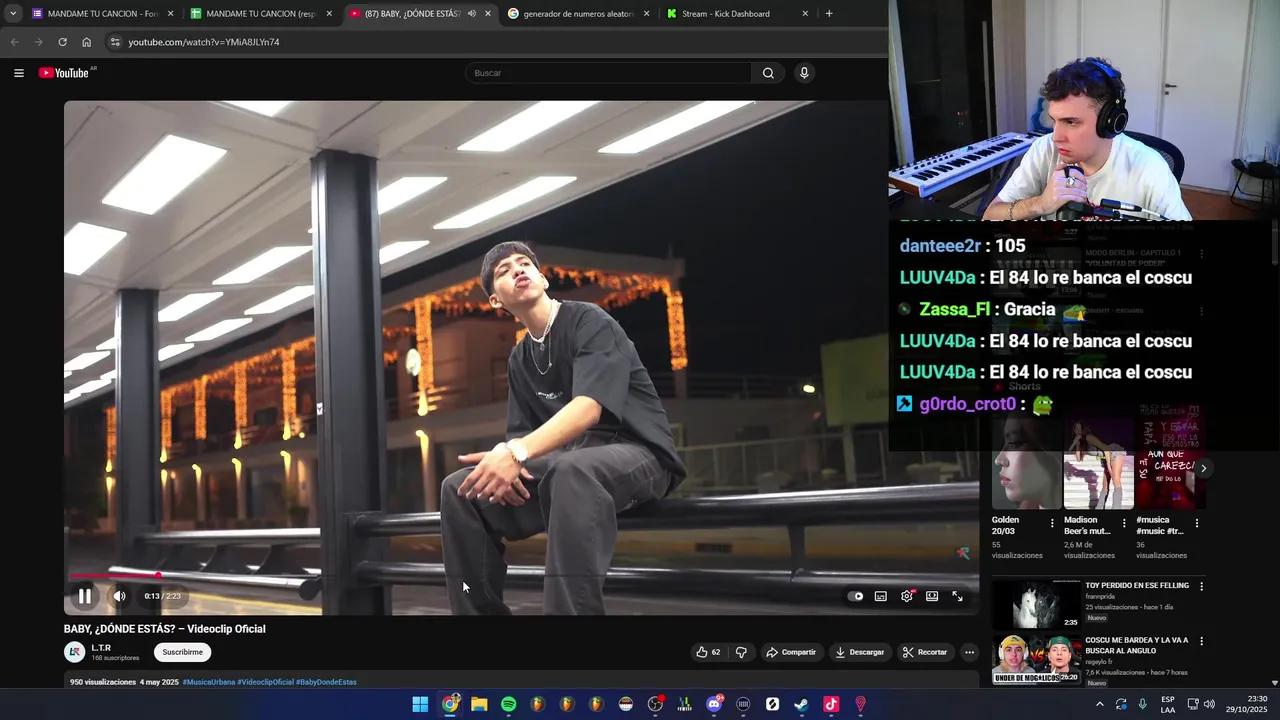Switch to the generador de numeros aleatorios tab
Image resolution: width=1280 pixels, height=720 pixels.
pos(579,14)
